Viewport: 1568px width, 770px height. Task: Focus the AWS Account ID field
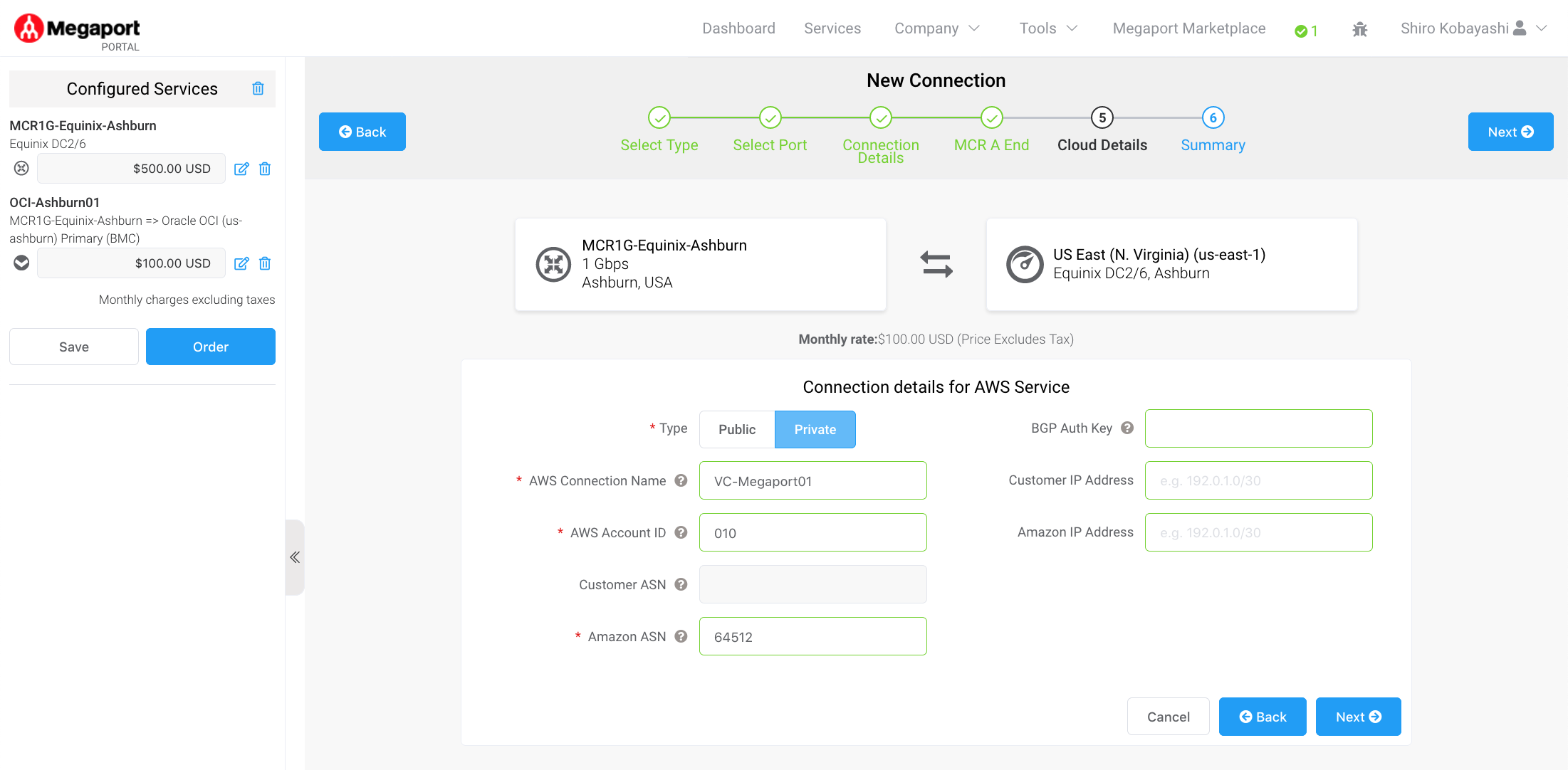[x=812, y=532]
